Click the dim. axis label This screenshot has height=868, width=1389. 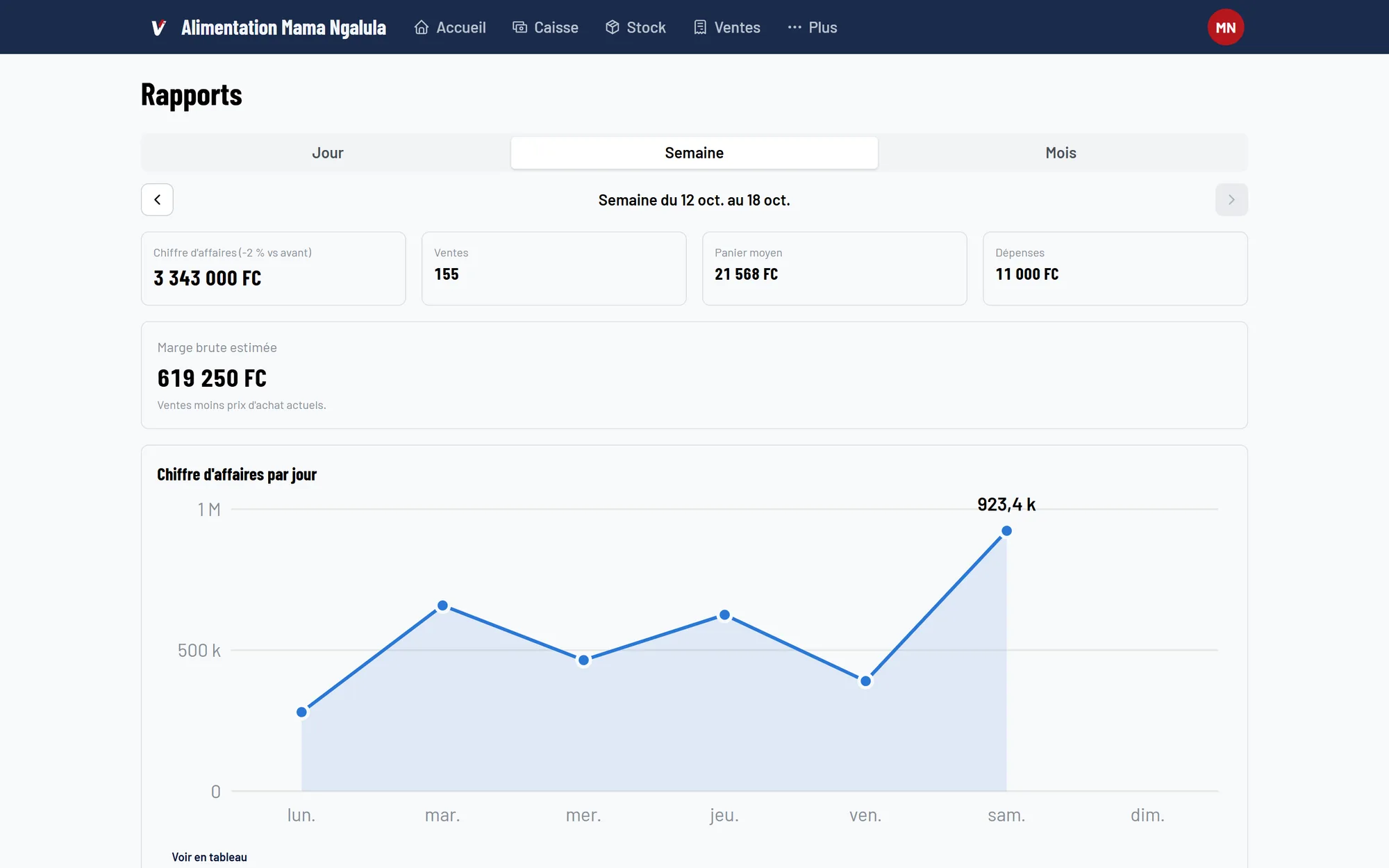(x=1147, y=815)
